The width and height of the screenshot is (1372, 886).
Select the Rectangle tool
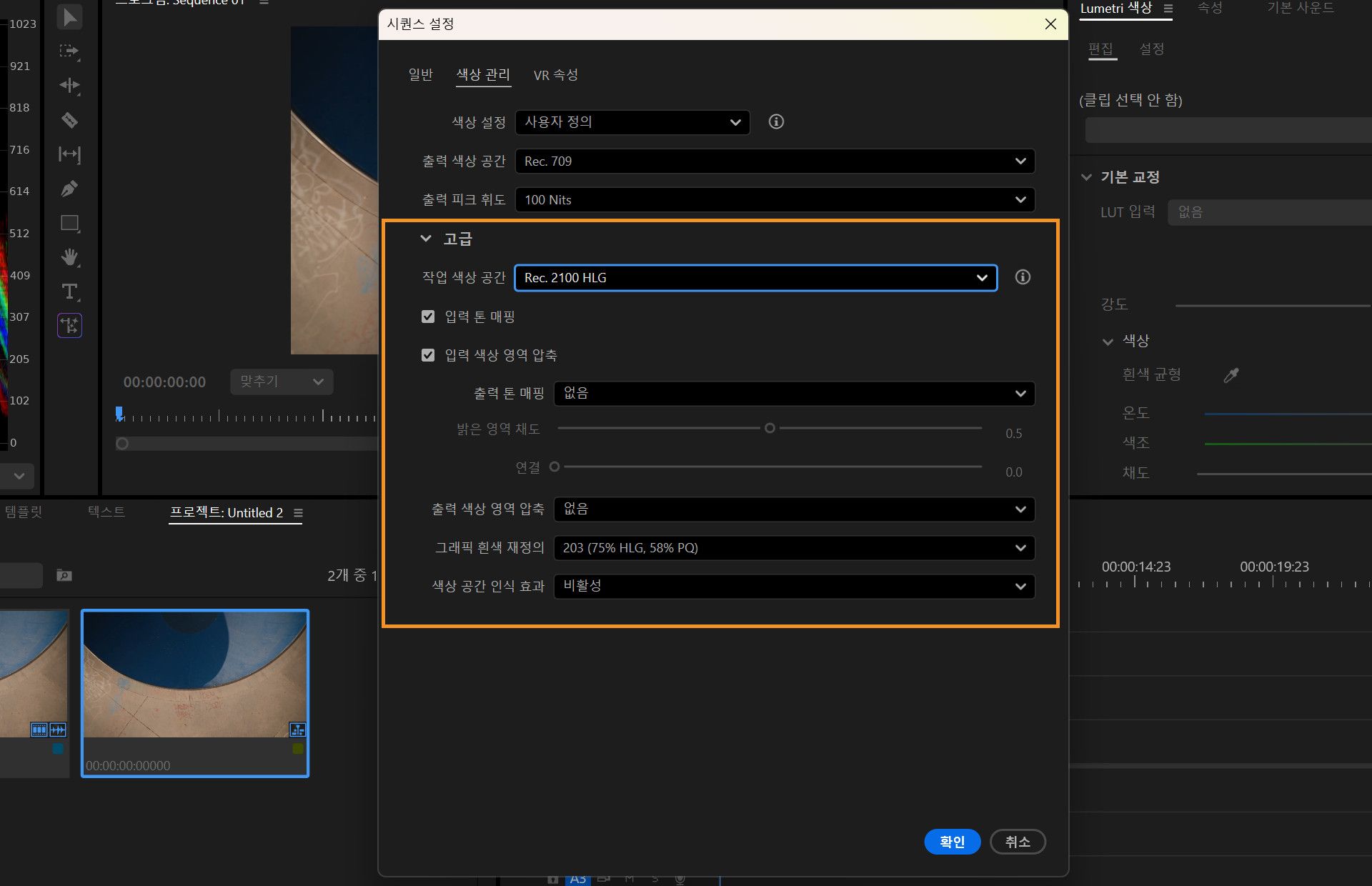coord(69,223)
